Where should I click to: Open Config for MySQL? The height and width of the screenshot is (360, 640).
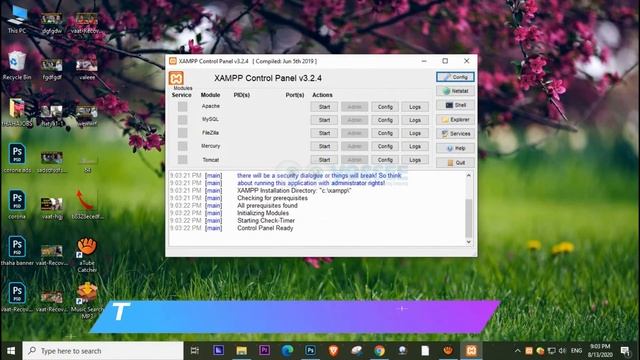pos(385,120)
